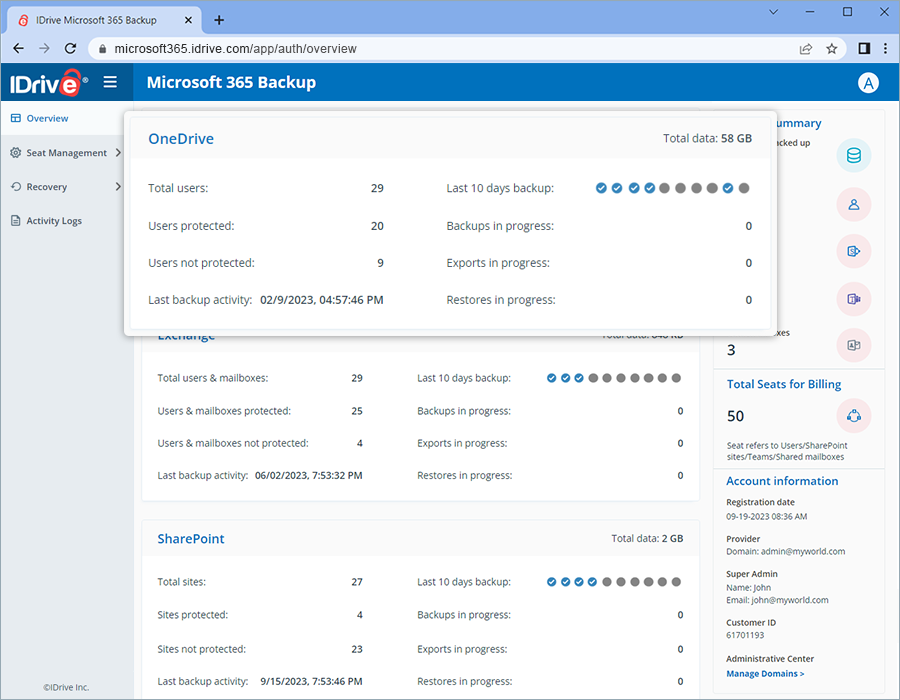Click the ninth OneDrive backup checkmark
Screen dimensions: 900x700
(x=728, y=188)
